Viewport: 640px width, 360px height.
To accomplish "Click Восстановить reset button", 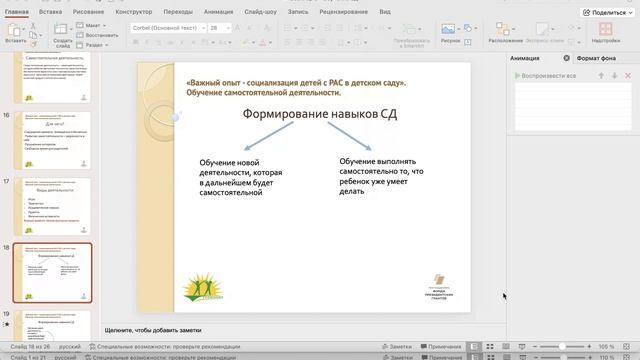I will pos(98,35).
